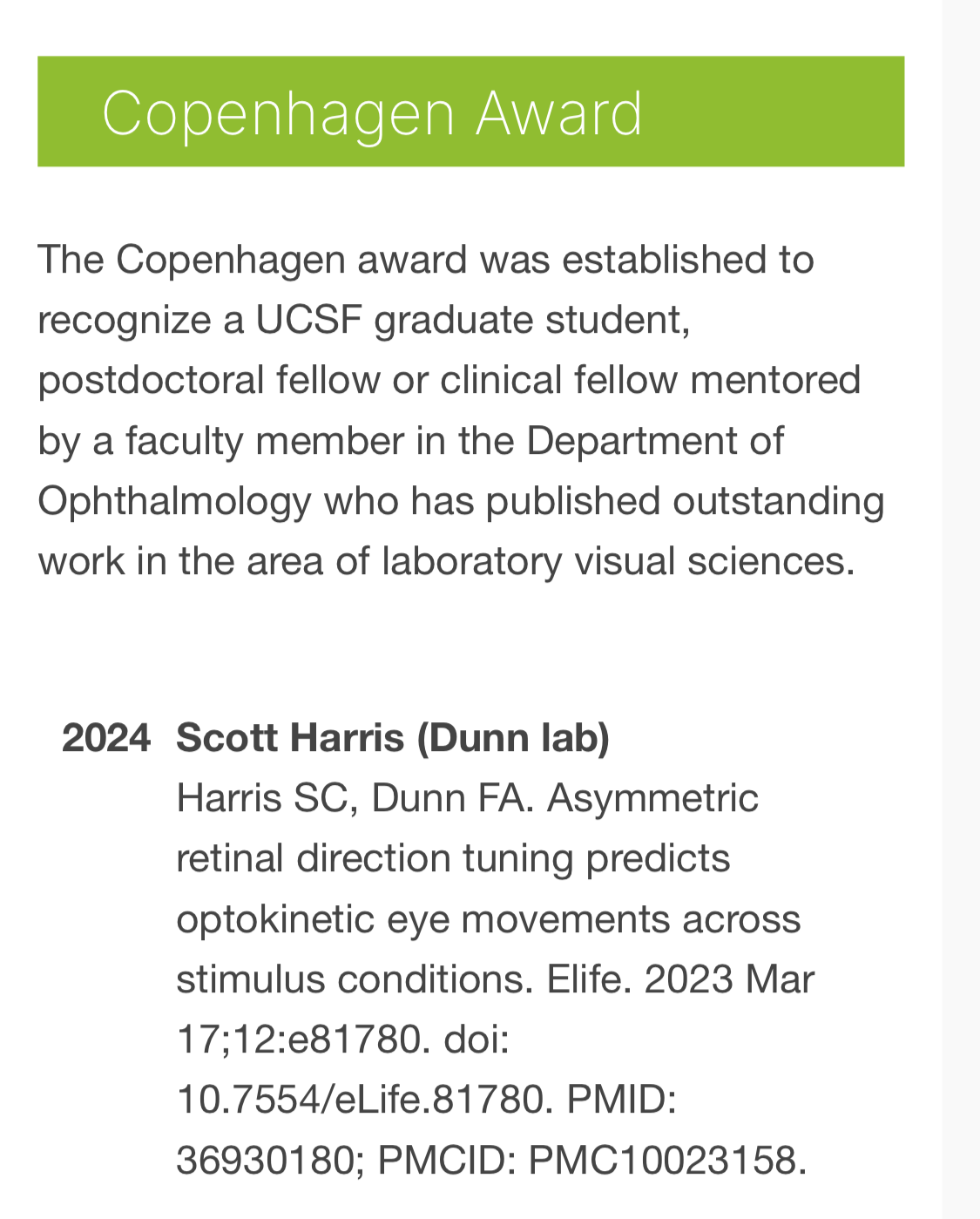Click the 'Asymmetric' title word in citation

coord(653,798)
